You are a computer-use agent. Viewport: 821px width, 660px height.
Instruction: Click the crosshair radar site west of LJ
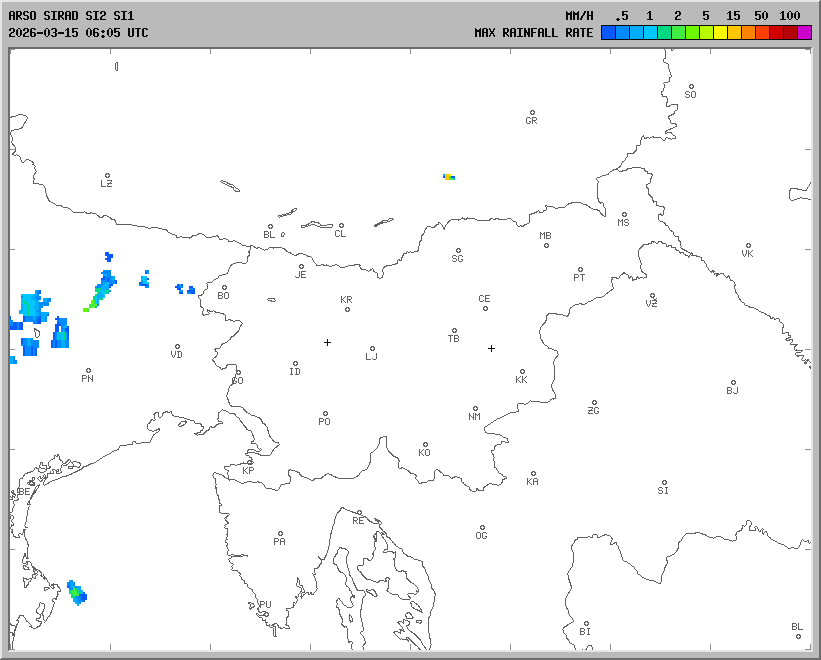click(x=327, y=342)
